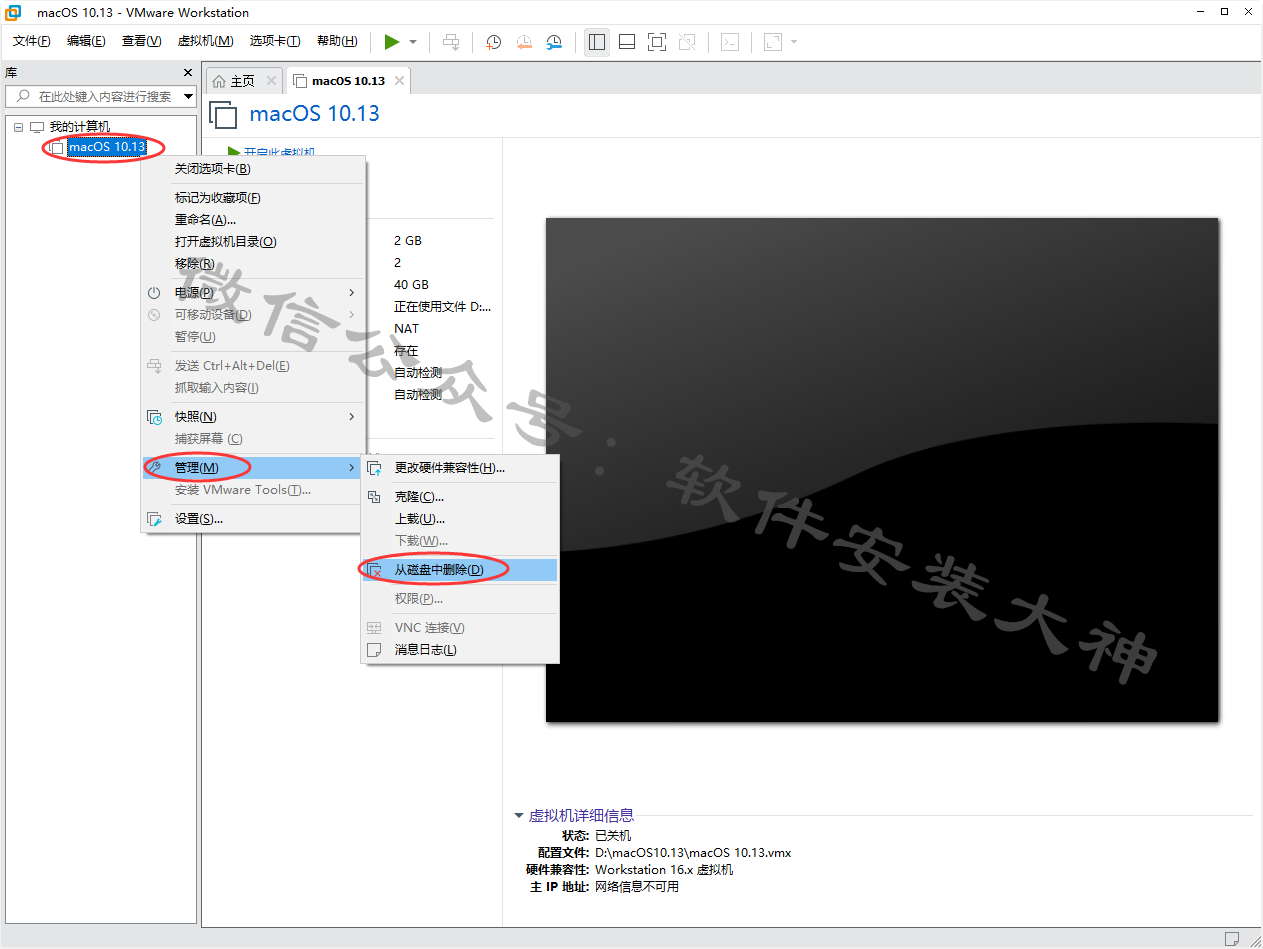The height and width of the screenshot is (949, 1263).
Task: Close the 主页 tab
Action: coord(270,81)
